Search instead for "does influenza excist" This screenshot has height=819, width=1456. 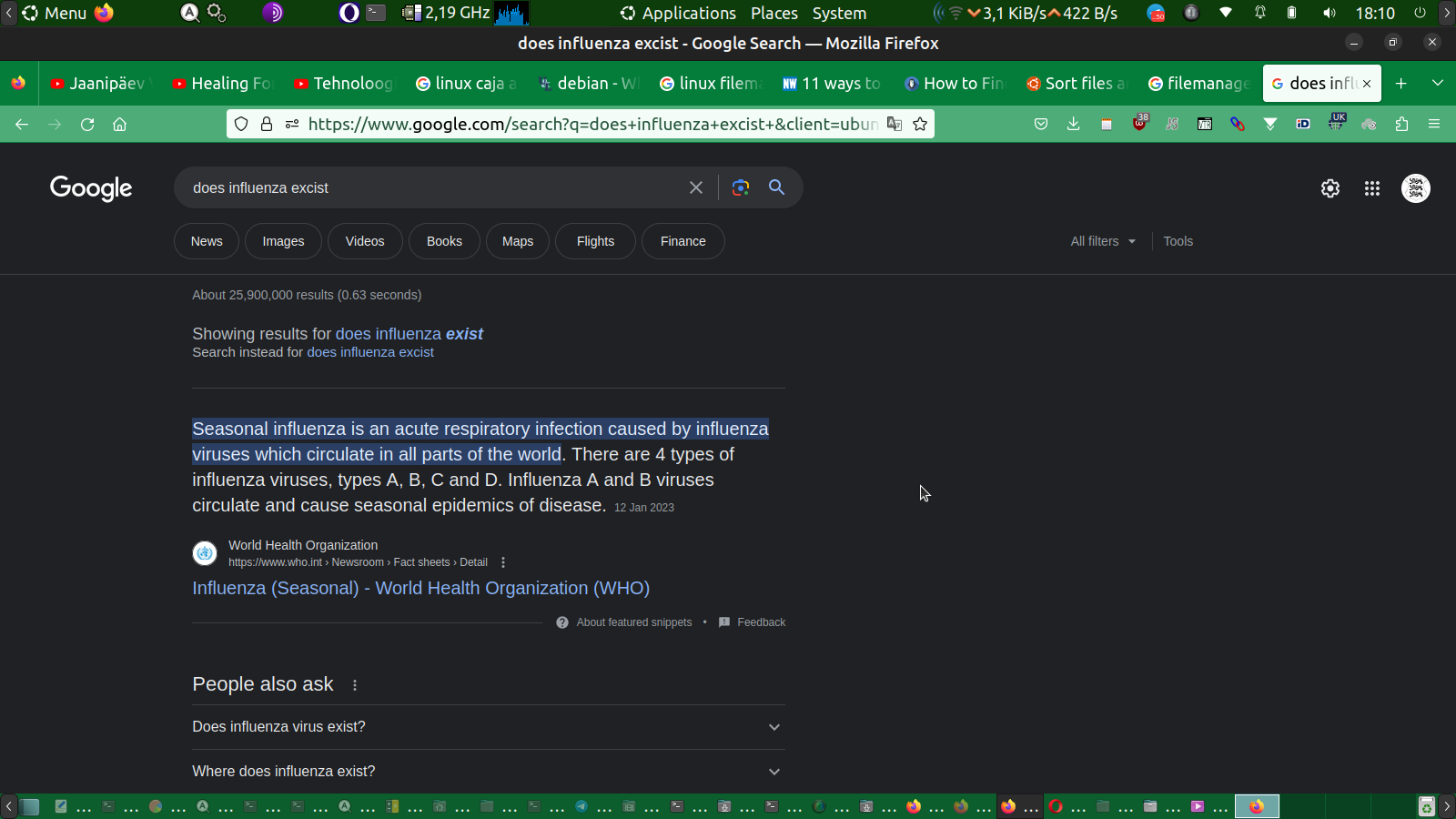(x=370, y=352)
